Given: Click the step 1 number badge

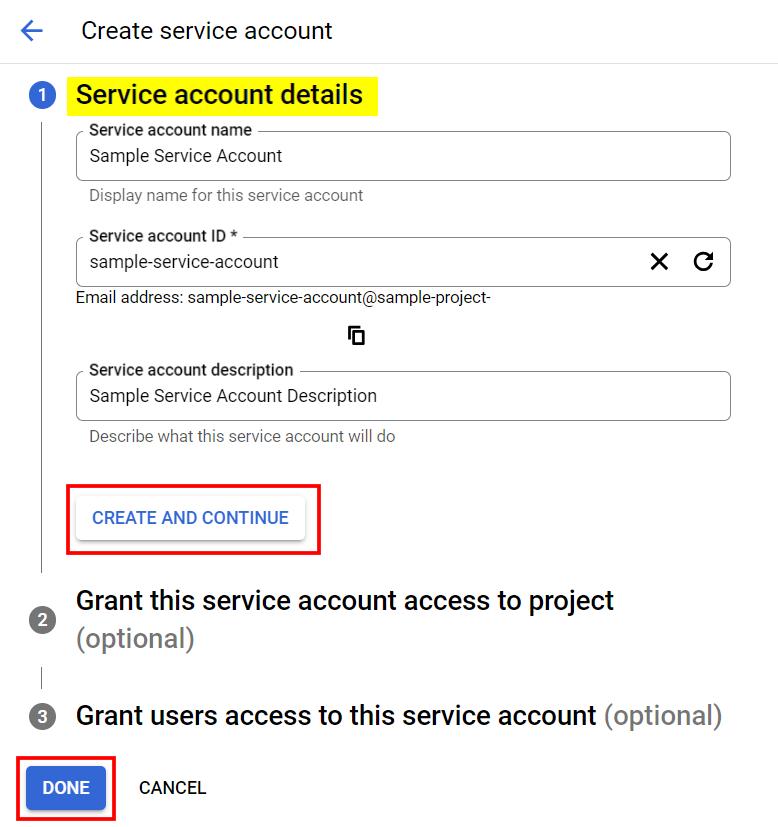Looking at the screenshot, I should coord(42,96).
